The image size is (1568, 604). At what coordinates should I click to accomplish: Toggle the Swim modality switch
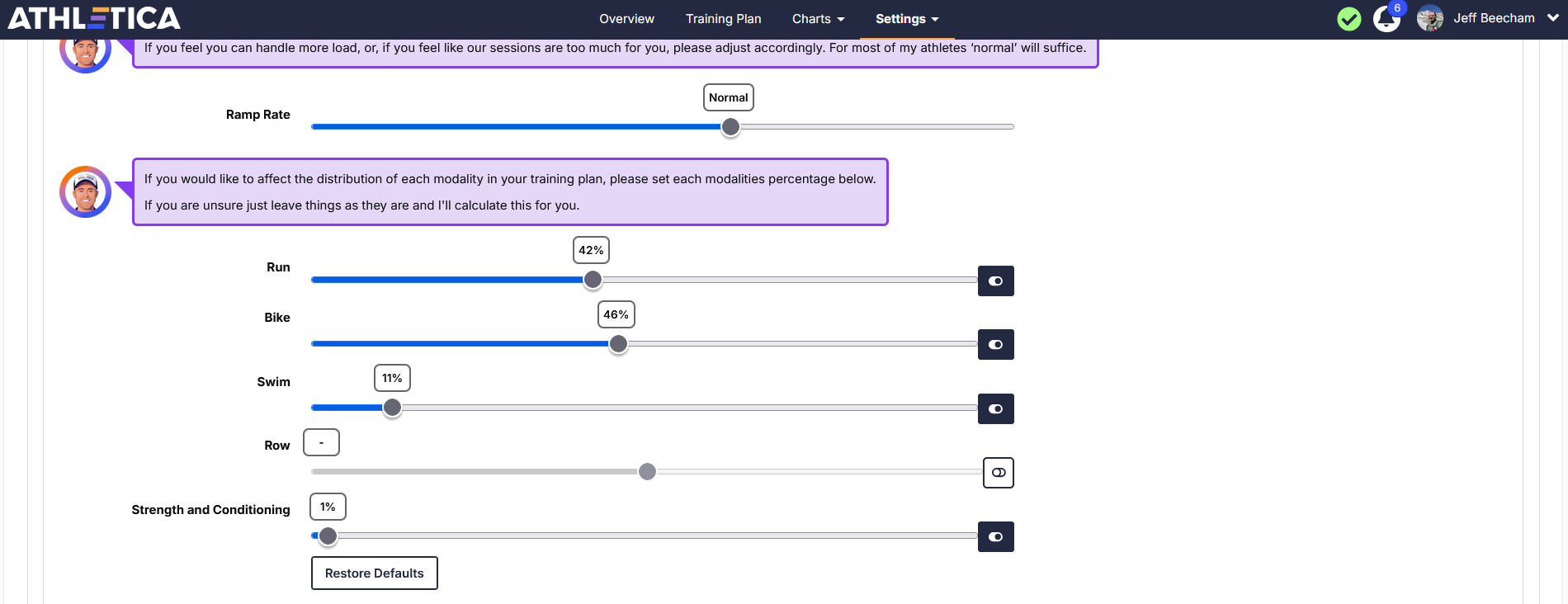995,409
